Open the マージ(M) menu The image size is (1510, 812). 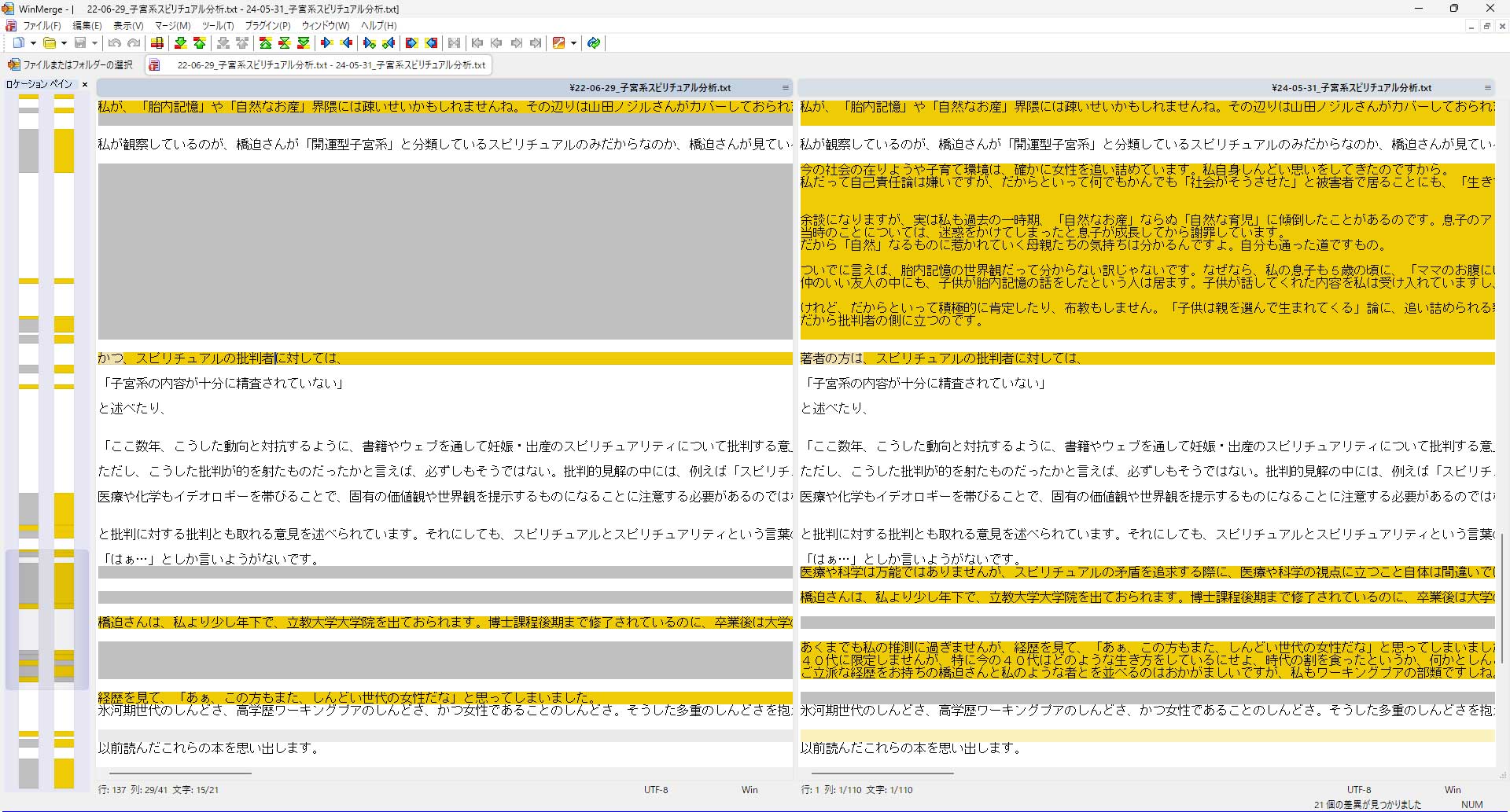click(172, 25)
